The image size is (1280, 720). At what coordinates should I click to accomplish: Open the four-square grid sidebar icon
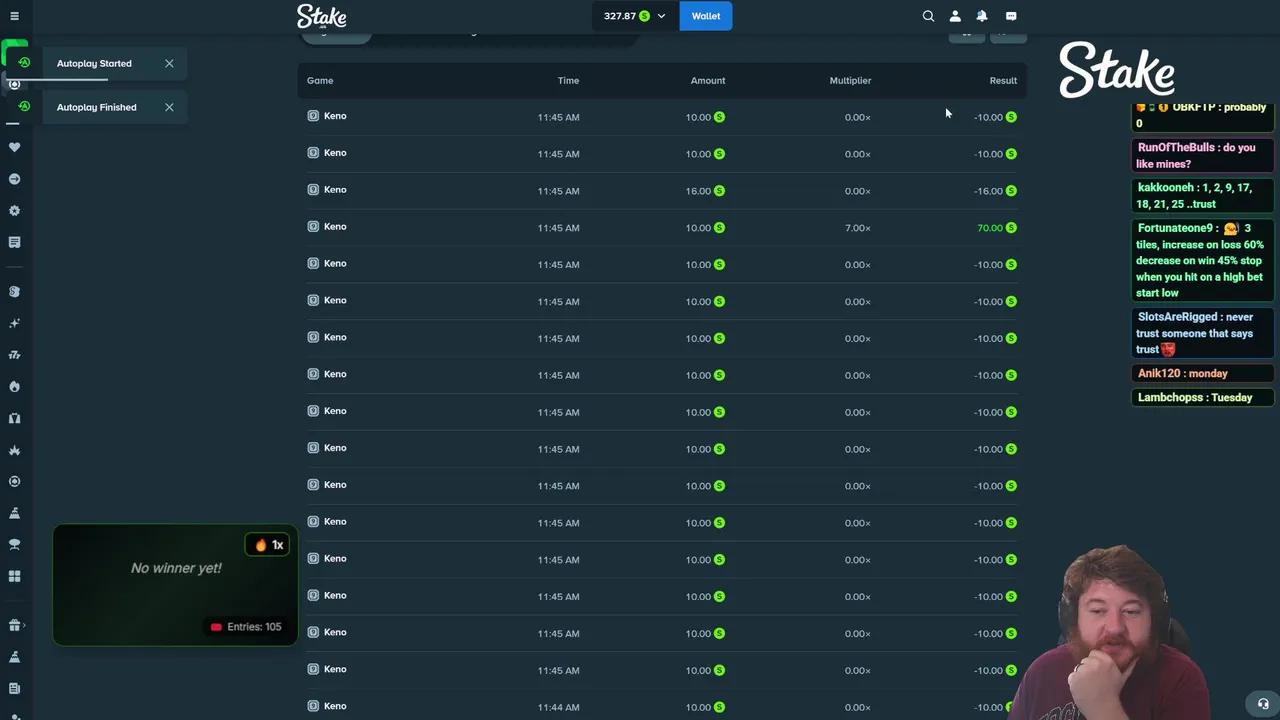[14, 576]
